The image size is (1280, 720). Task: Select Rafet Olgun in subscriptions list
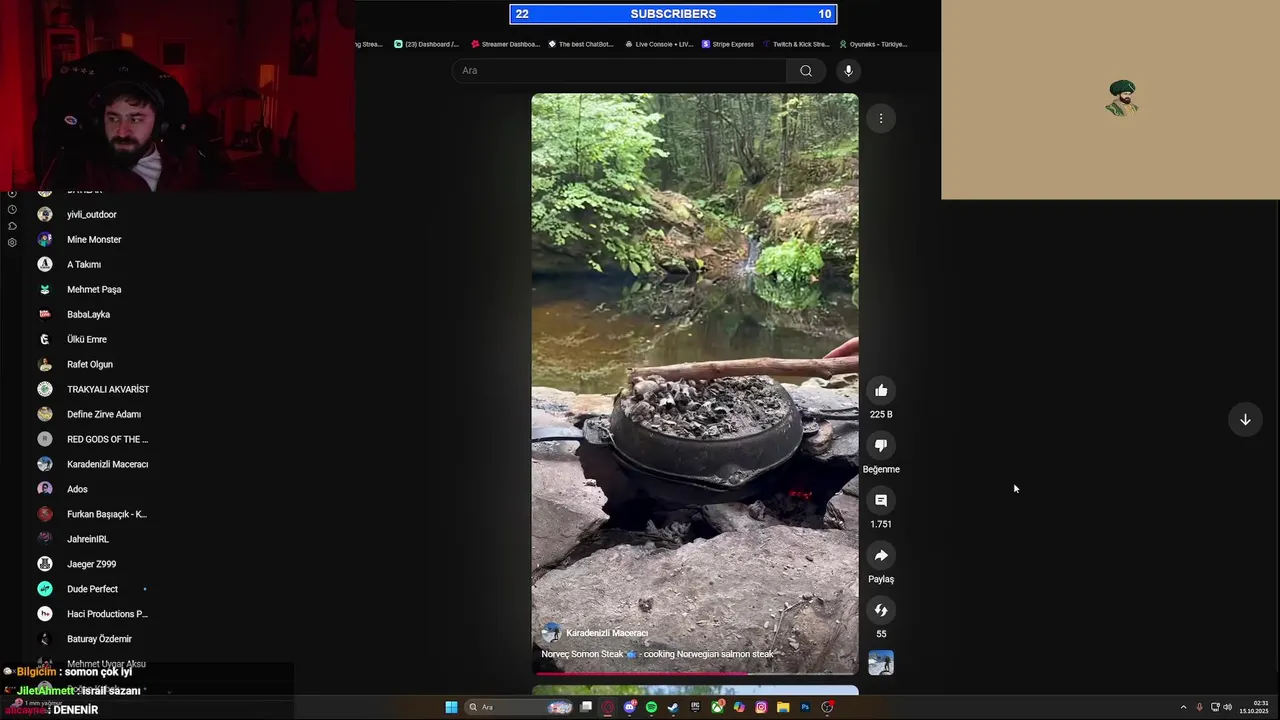90,364
